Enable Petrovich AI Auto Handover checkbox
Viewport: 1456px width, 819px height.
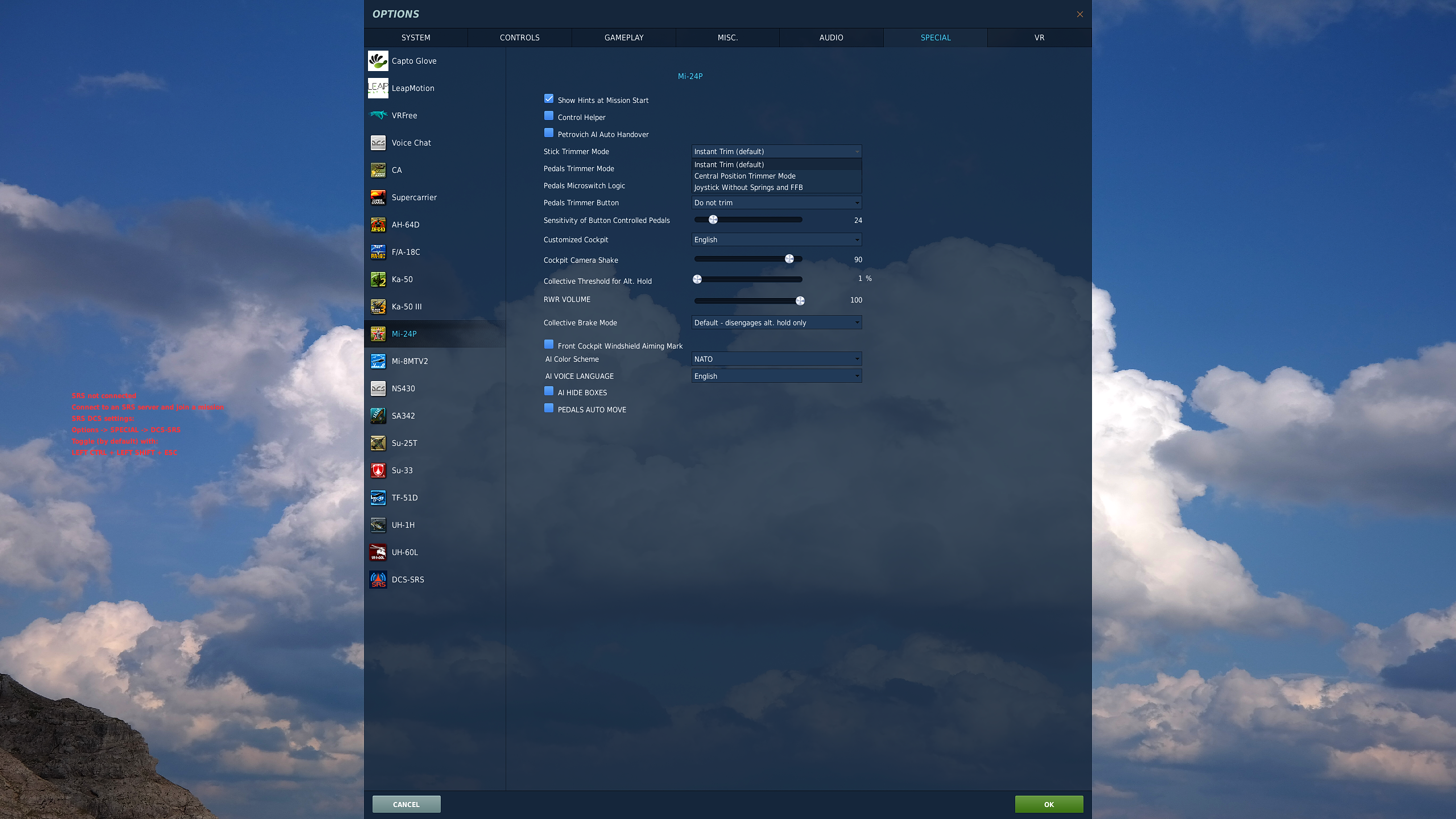(549, 133)
